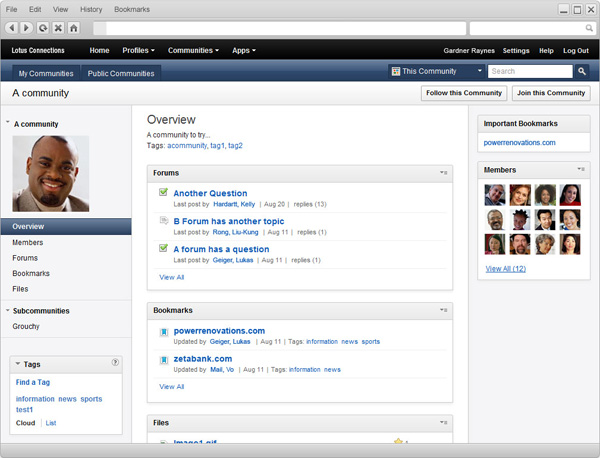Click the browser home icon
The width and height of the screenshot is (600, 458).
[74, 28]
